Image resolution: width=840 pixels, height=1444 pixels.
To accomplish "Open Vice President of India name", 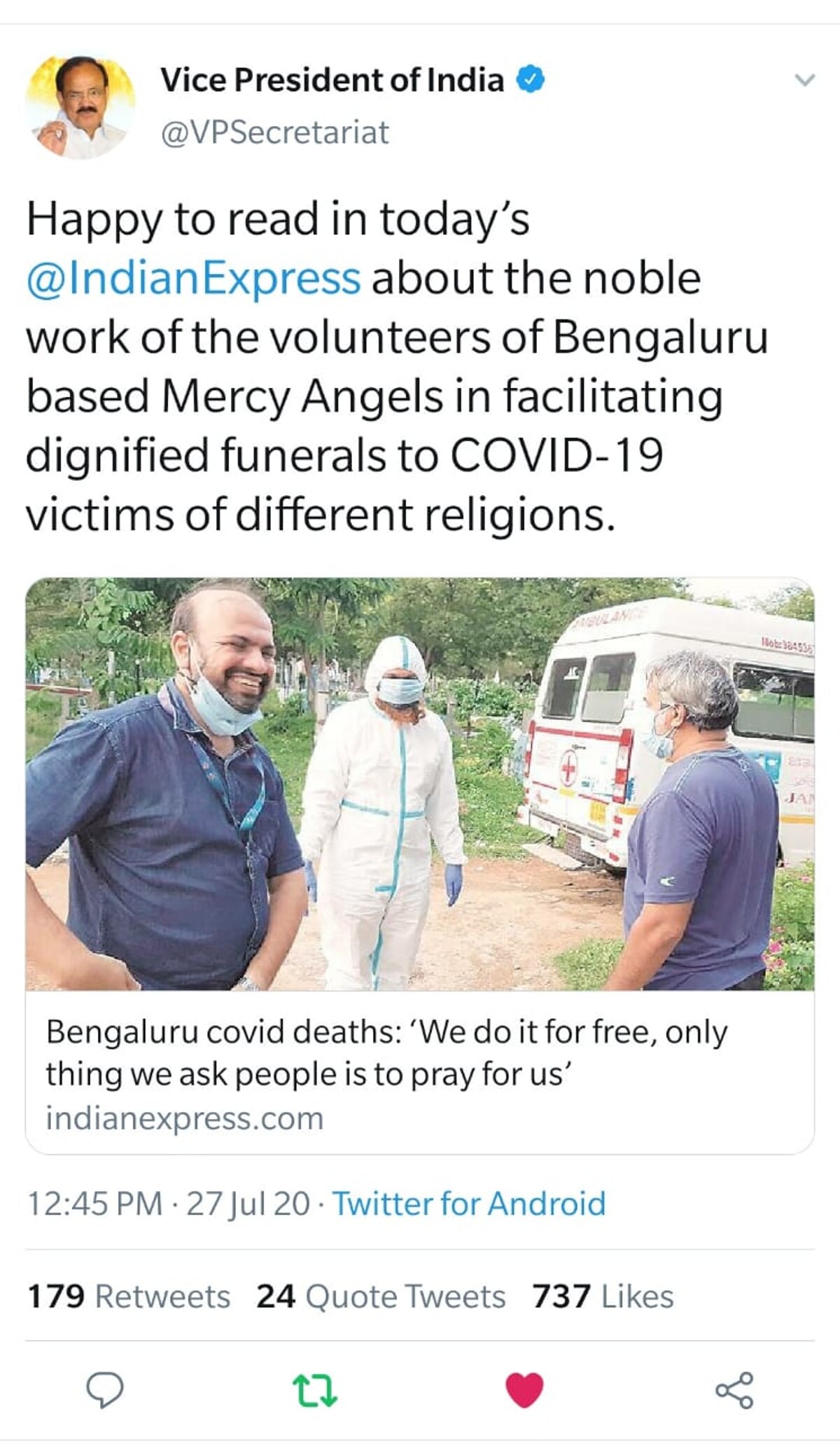I will 332,80.
